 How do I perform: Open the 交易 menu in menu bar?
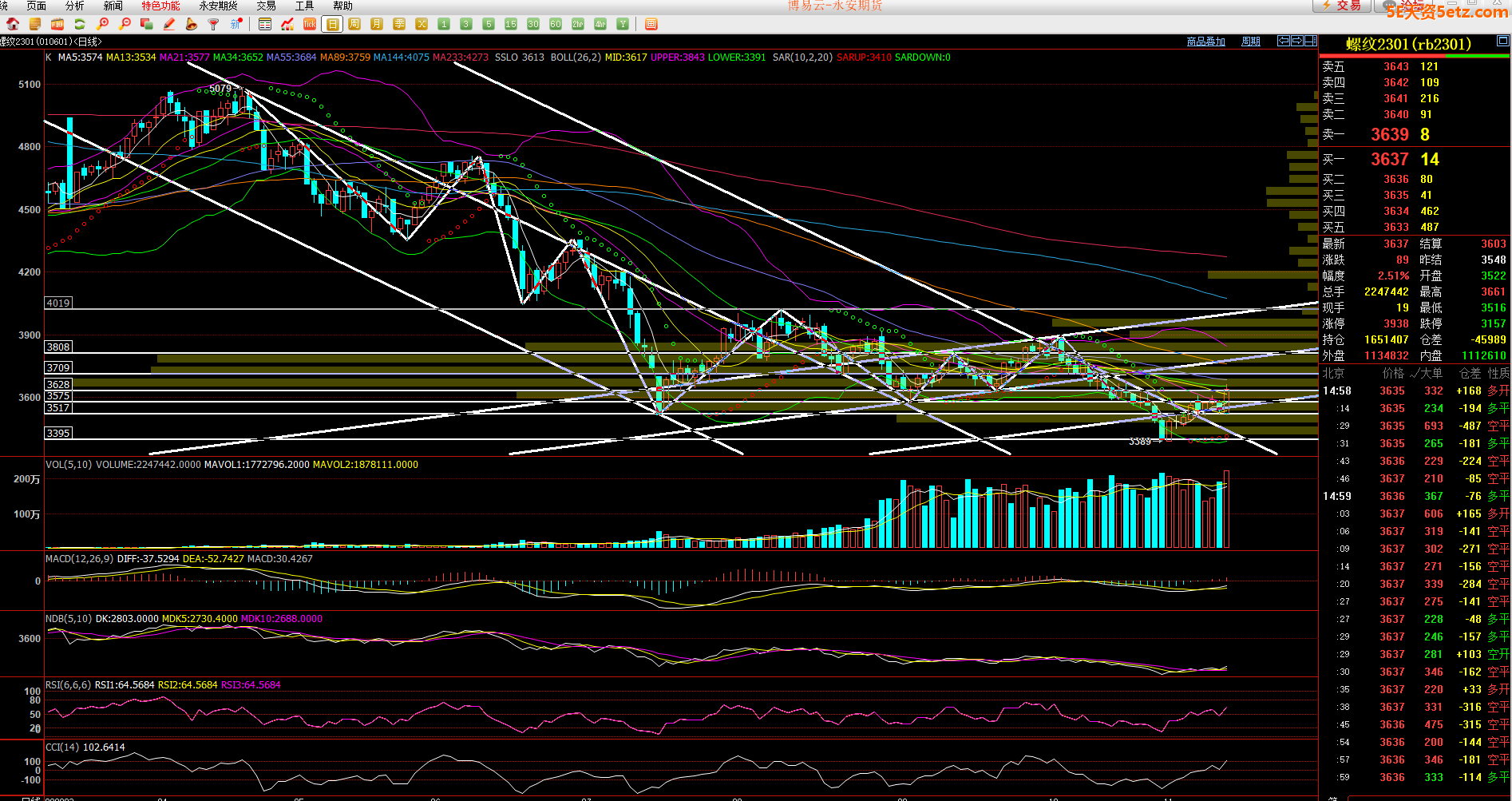pos(266,6)
